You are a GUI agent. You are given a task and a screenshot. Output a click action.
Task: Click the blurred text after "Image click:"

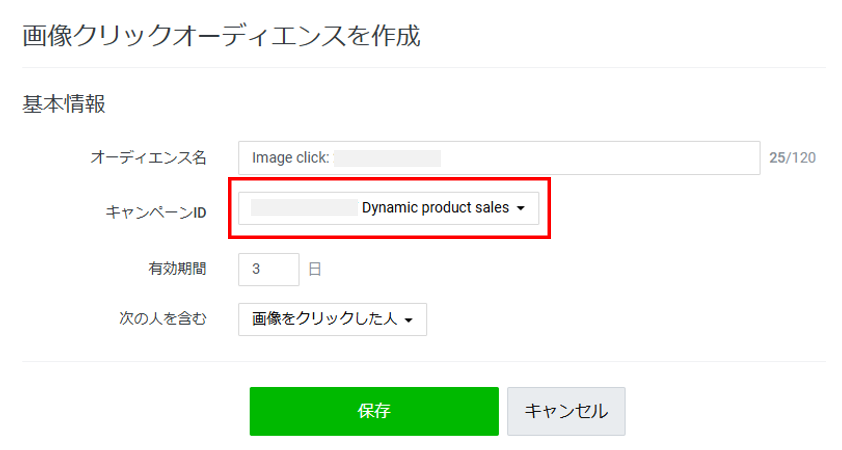click(387, 158)
